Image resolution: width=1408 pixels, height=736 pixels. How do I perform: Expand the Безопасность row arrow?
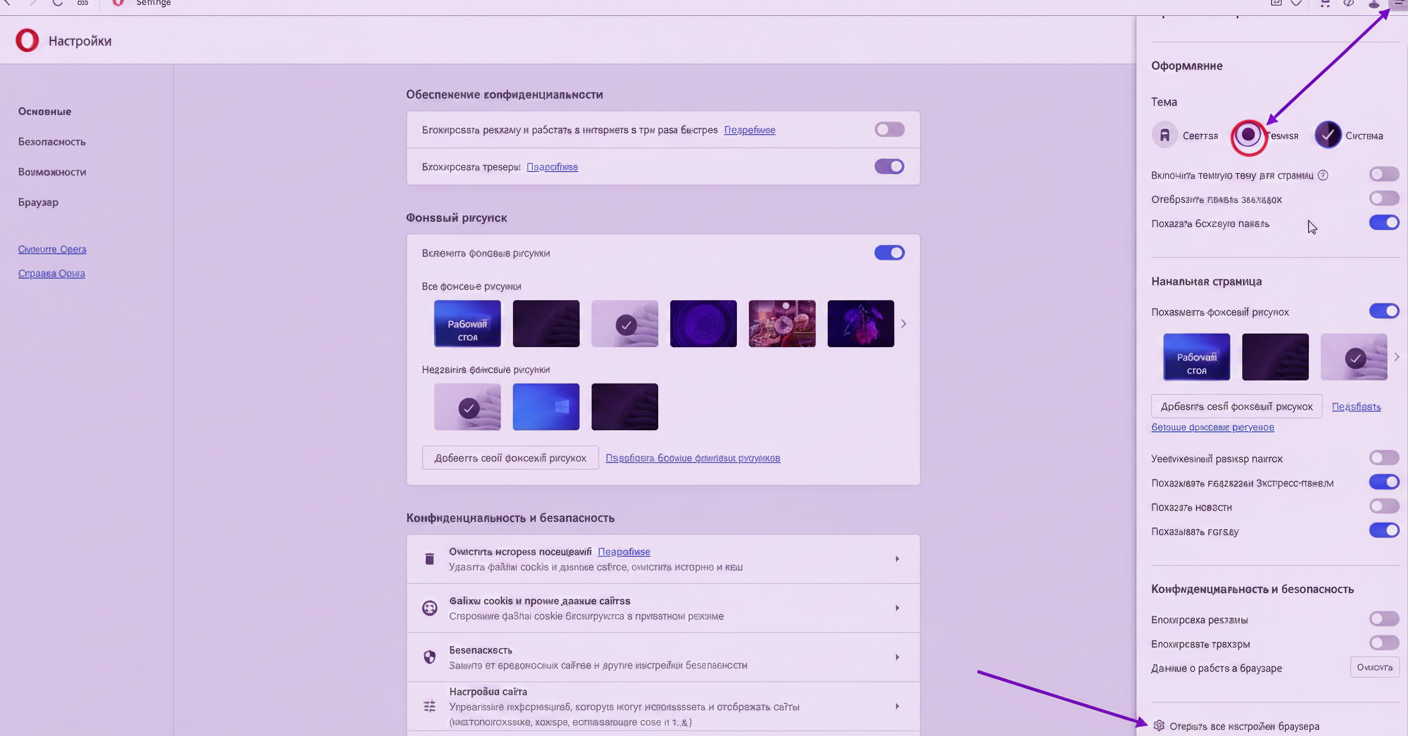[897, 657]
